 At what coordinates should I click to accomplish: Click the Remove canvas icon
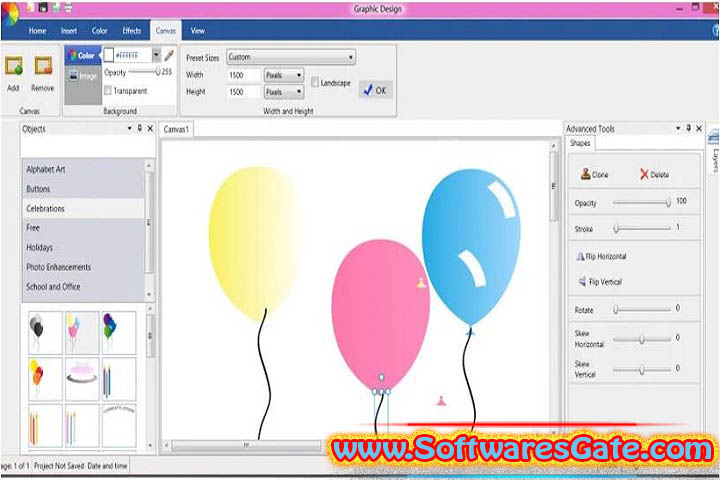coord(44,66)
